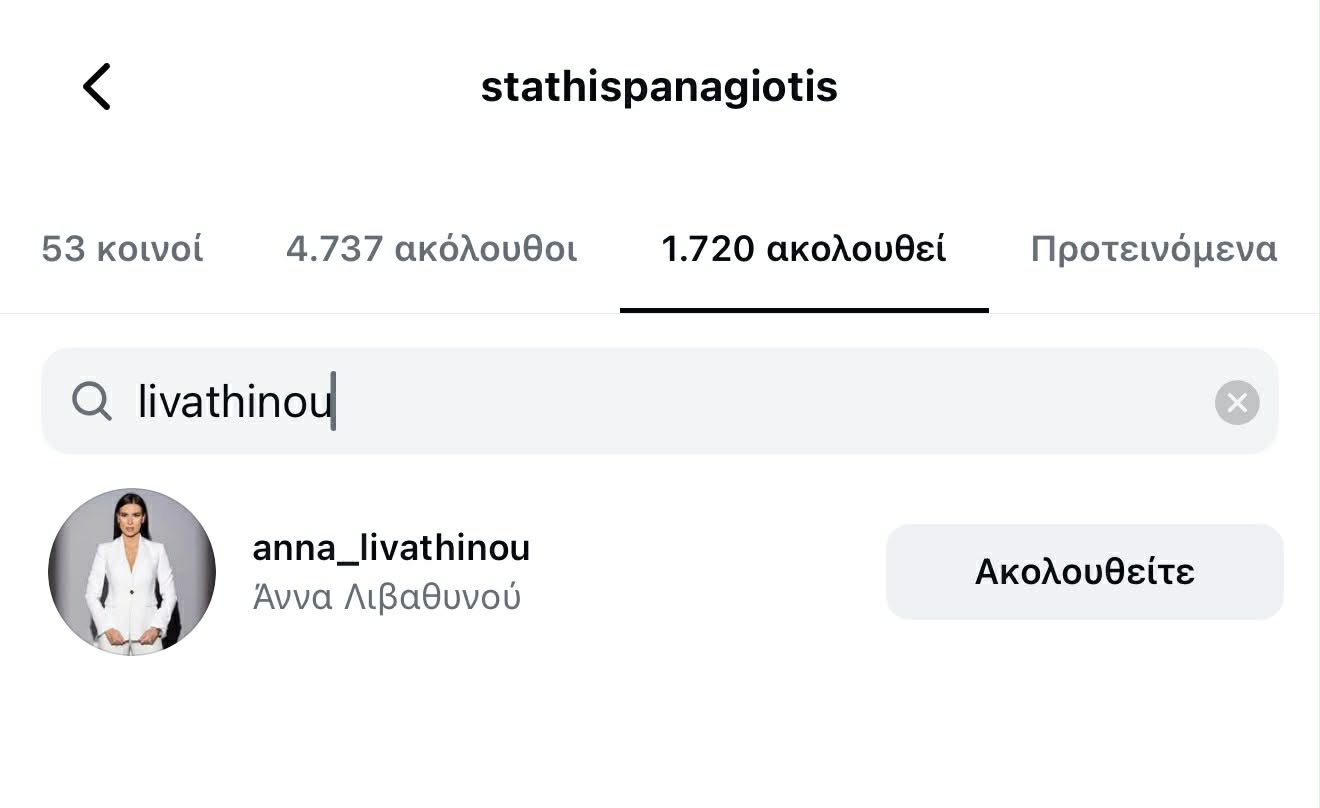The width and height of the screenshot is (1320, 808).
Task: Click the 'Ακολουθείτε' follow button
Action: tap(1084, 570)
